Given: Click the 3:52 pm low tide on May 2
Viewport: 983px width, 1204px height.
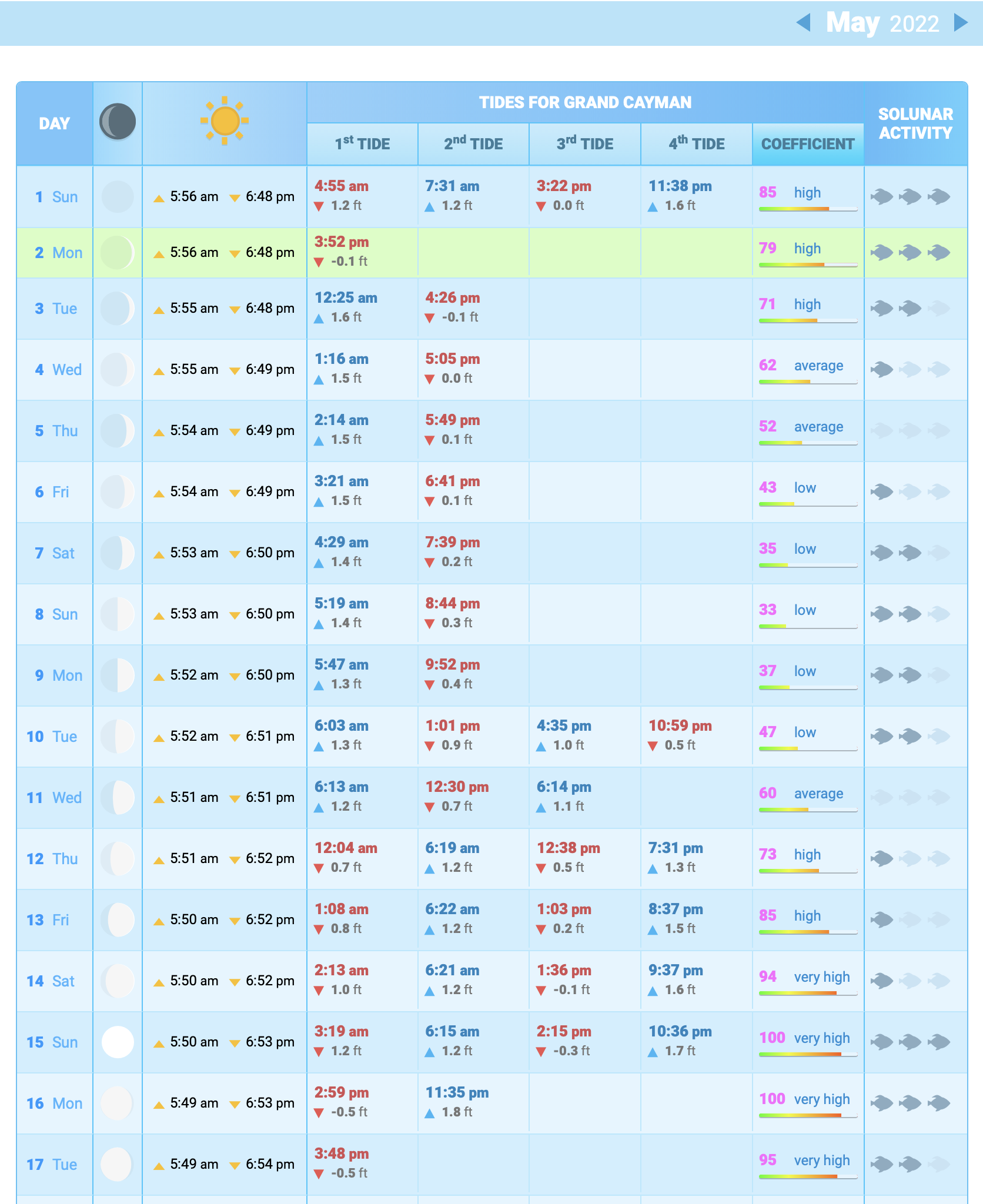Looking at the screenshot, I should (341, 242).
